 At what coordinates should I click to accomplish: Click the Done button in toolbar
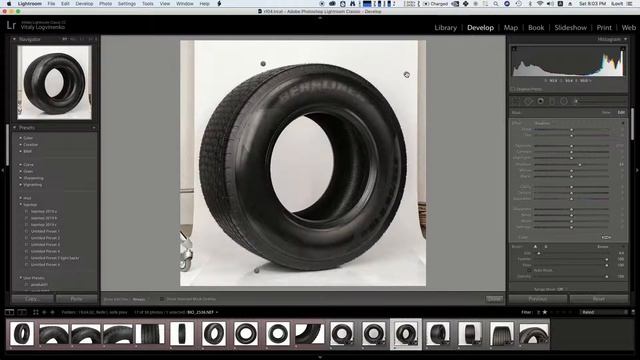click(x=494, y=299)
